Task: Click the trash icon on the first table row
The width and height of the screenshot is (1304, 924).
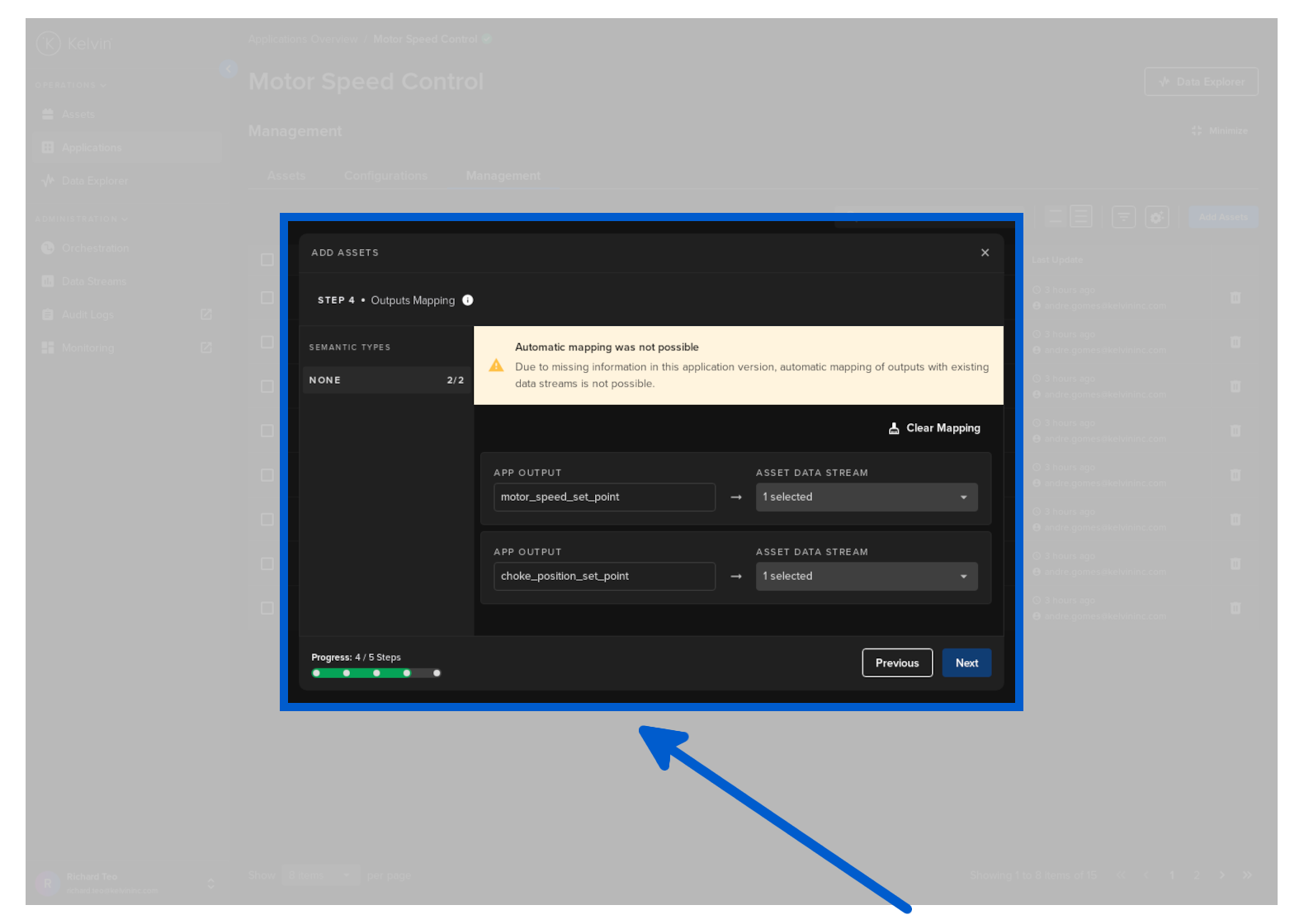Action: click(1235, 298)
